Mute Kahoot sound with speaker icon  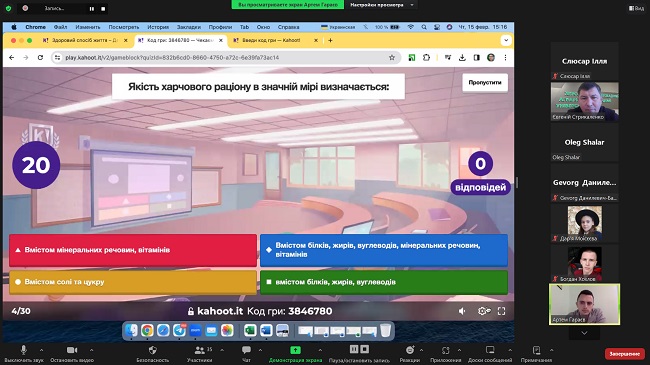click(462, 311)
